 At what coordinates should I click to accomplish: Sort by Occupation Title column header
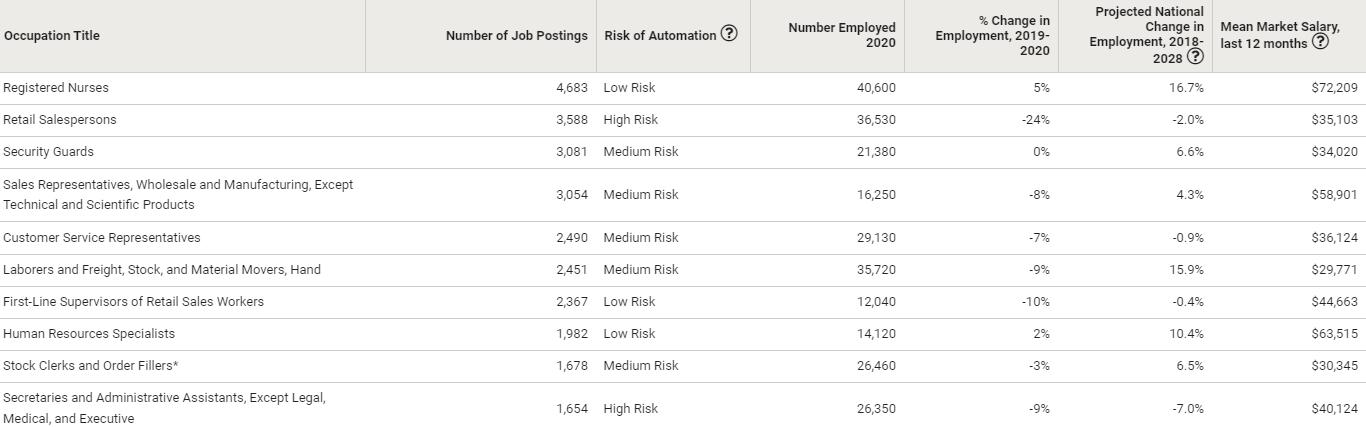pos(52,36)
